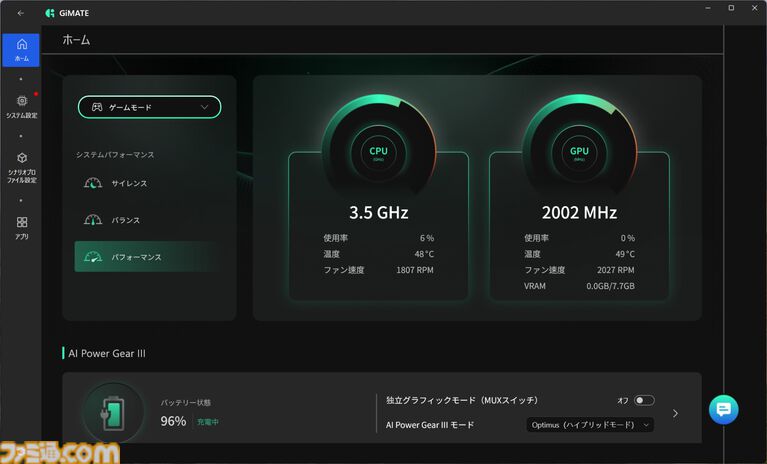The width and height of the screenshot is (767, 464).
Task: Select サイレンス performance mode
Action: click(147, 183)
